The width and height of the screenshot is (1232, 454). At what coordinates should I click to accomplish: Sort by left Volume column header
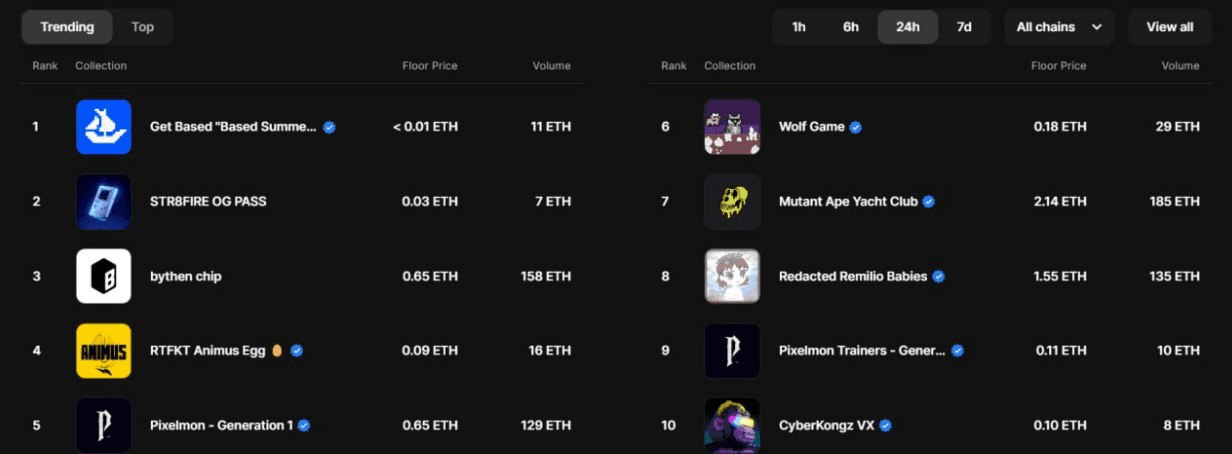[551, 66]
